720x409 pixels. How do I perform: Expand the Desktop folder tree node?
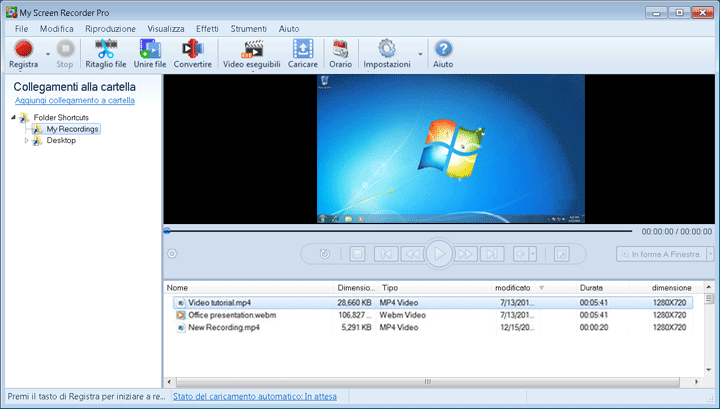[x=27, y=141]
